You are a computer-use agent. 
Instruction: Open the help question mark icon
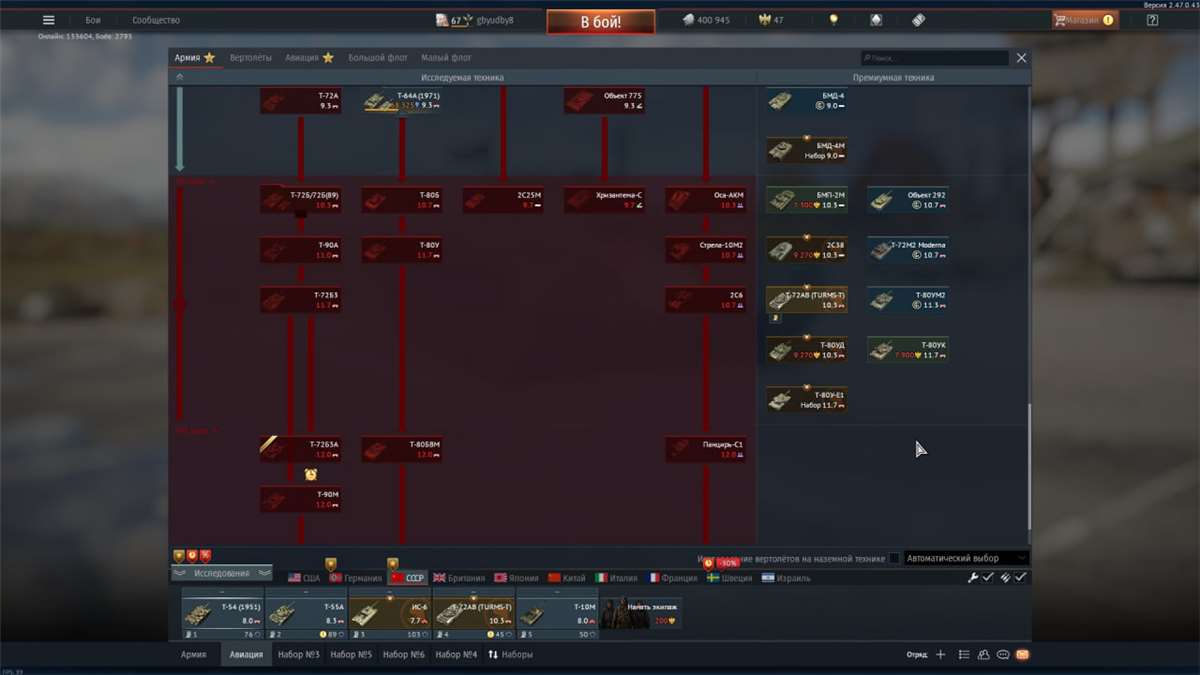click(1152, 20)
